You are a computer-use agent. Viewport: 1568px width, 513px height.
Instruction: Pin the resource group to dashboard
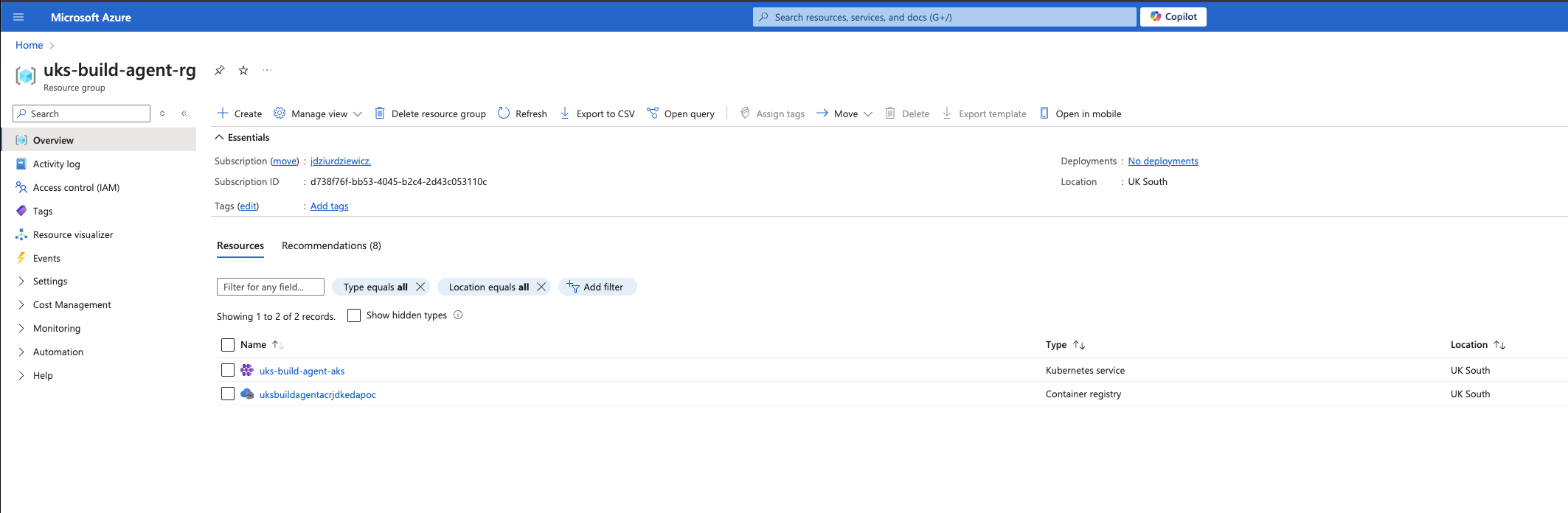(x=219, y=71)
